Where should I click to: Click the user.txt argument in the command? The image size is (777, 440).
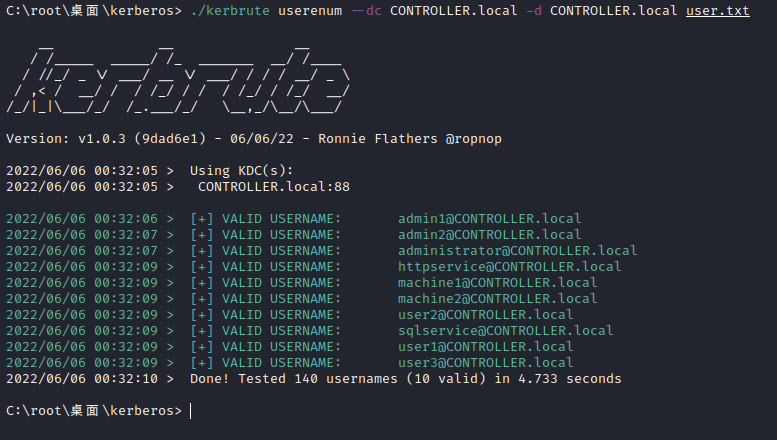click(x=718, y=10)
